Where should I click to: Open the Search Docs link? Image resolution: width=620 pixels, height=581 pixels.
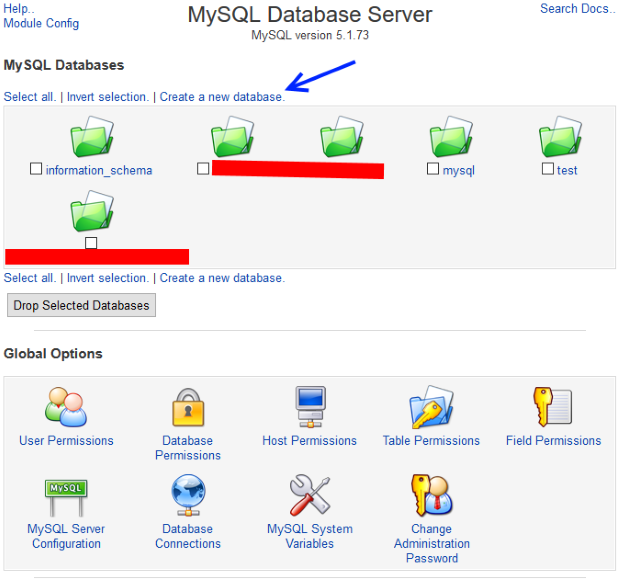578,9
